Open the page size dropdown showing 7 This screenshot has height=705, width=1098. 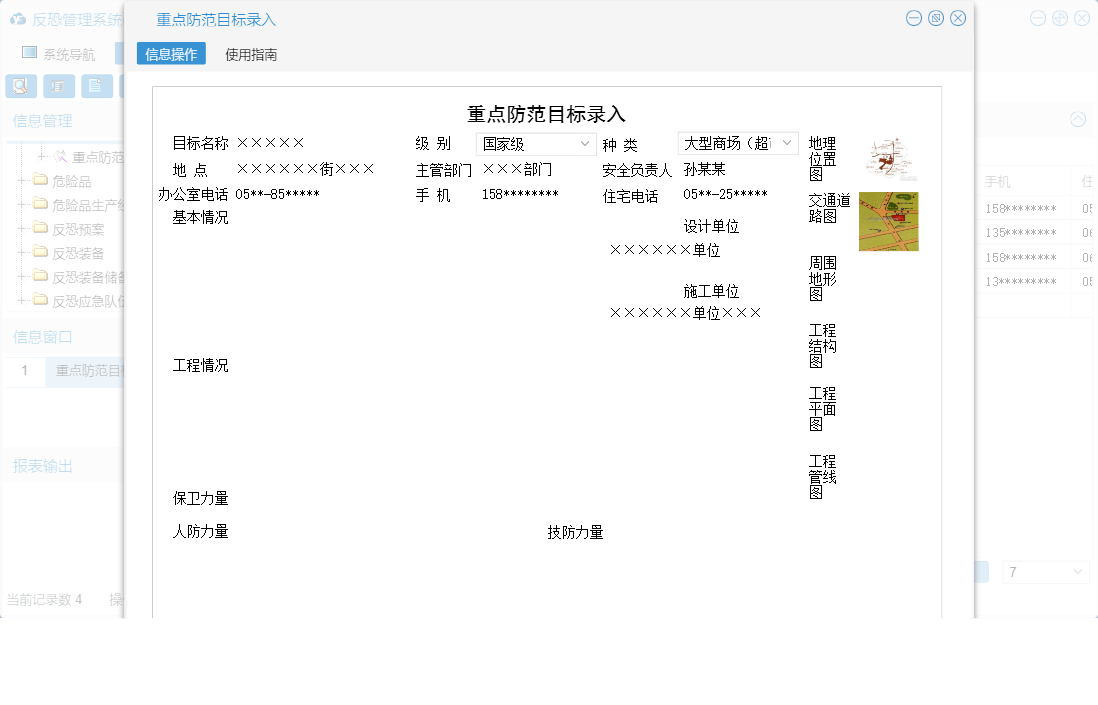(x=1046, y=570)
